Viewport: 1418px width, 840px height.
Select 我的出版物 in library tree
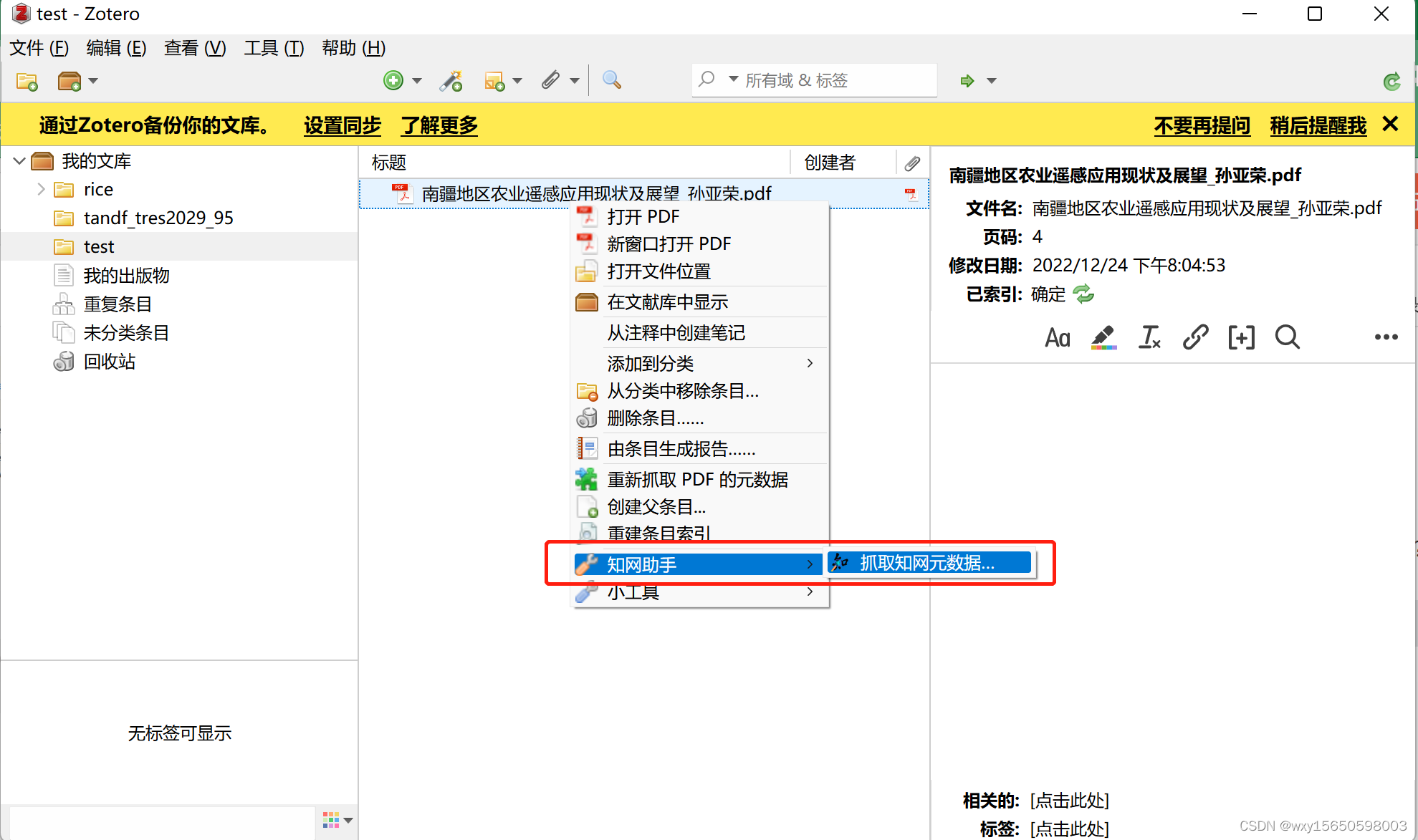point(126,275)
